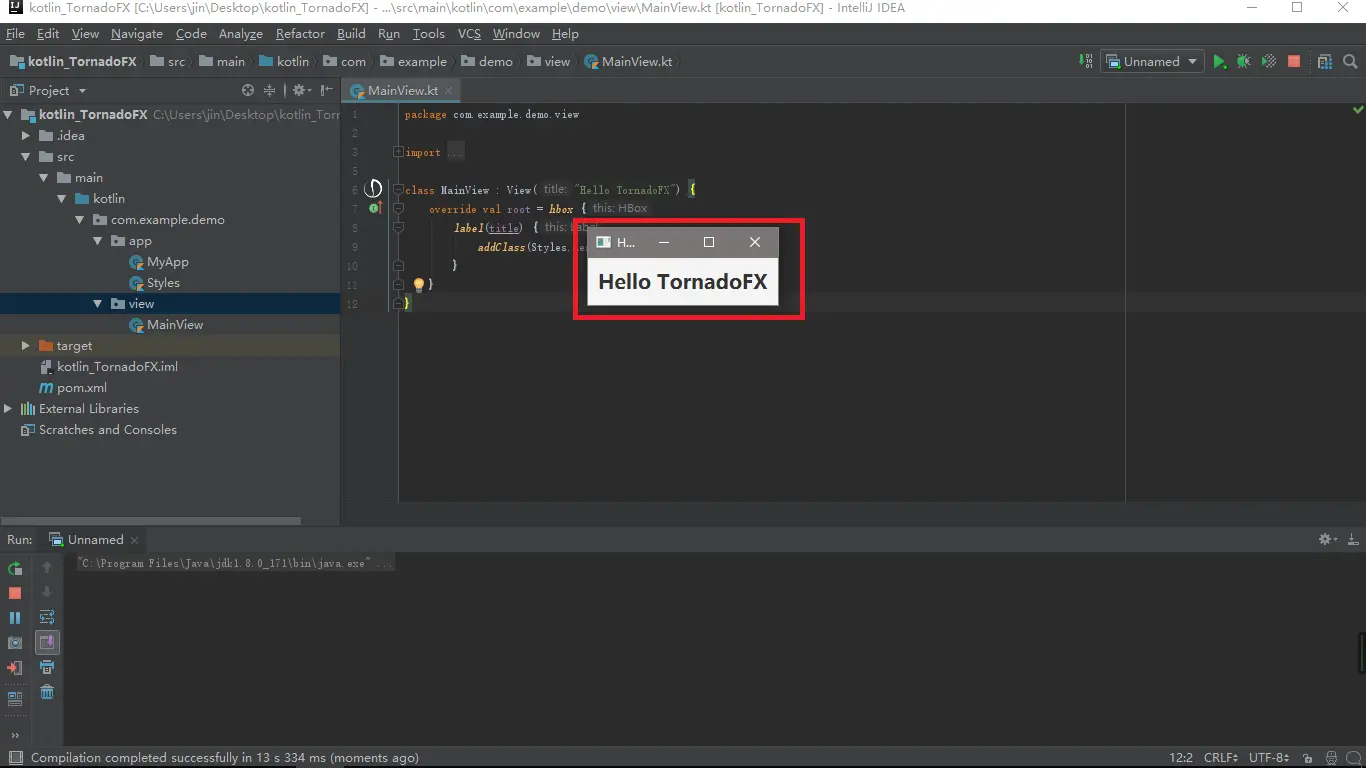
Task: Click the more actions chevron in Run panel
Action: coord(15,735)
